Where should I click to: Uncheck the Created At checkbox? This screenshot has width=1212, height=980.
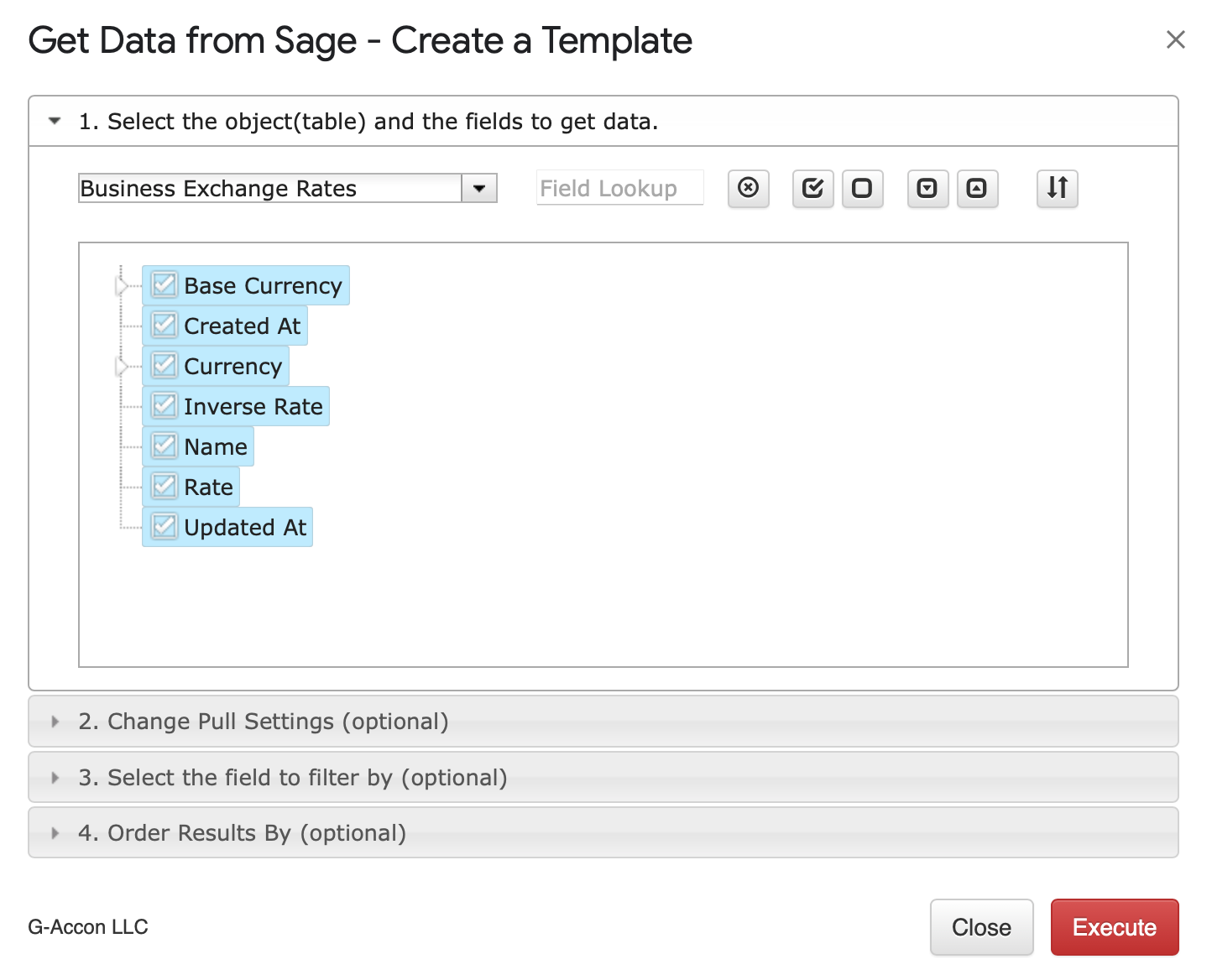point(165,326)
